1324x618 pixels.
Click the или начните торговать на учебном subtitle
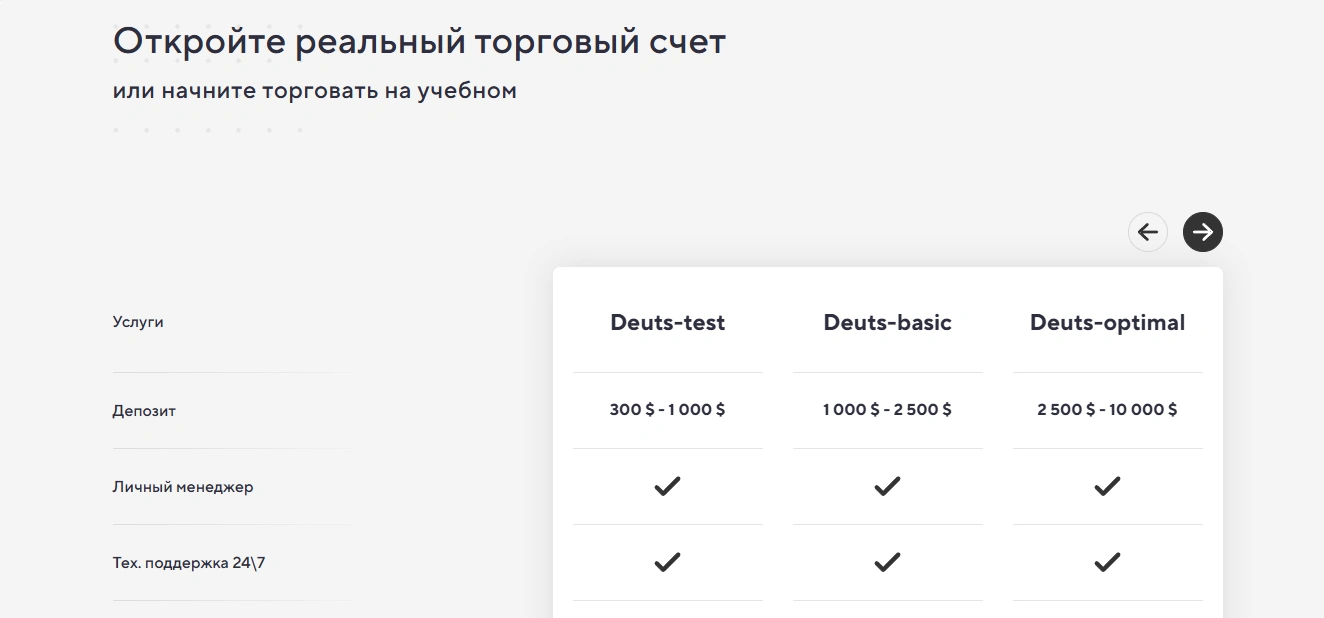point(315,91)
